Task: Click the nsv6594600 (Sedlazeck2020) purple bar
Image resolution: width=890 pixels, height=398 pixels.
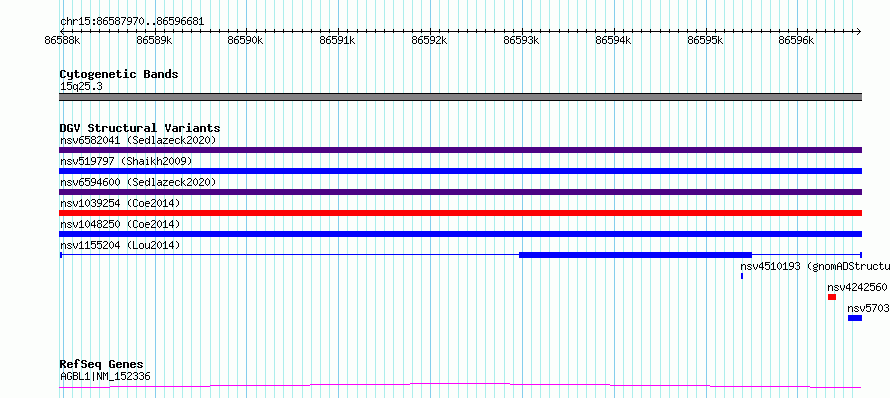Action: pos(460,192)
